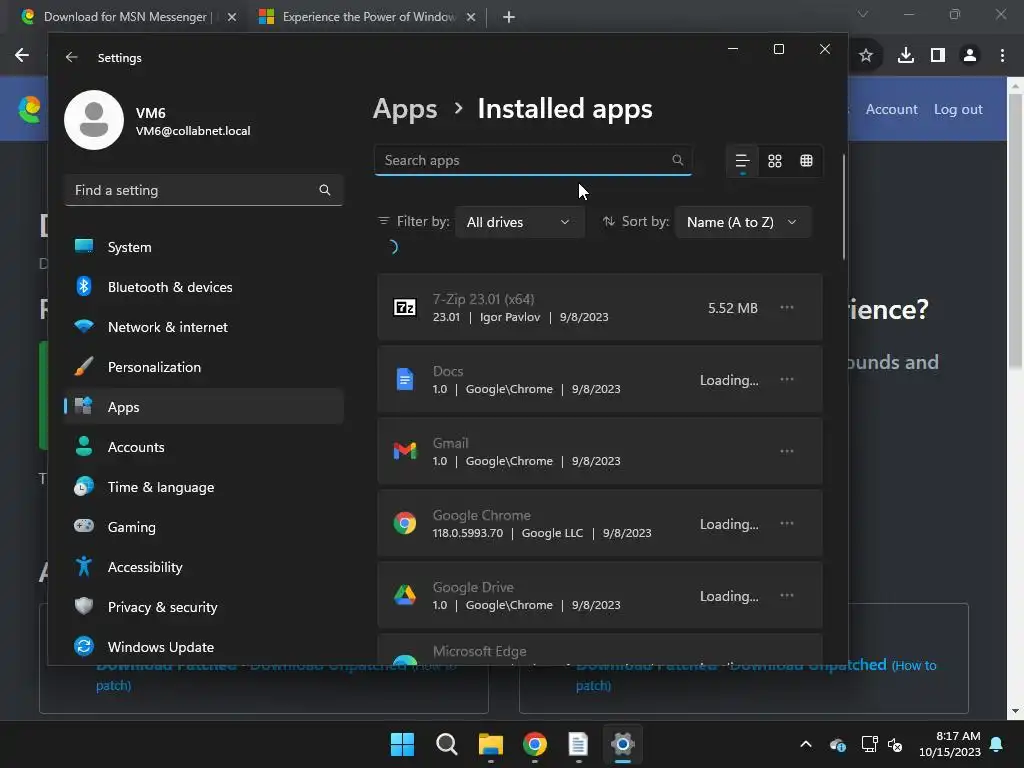The height and width of the screenshot is (768, 1024).
Task: Switch to Experience the Power of Windows tab
Action: pos(368,17)
